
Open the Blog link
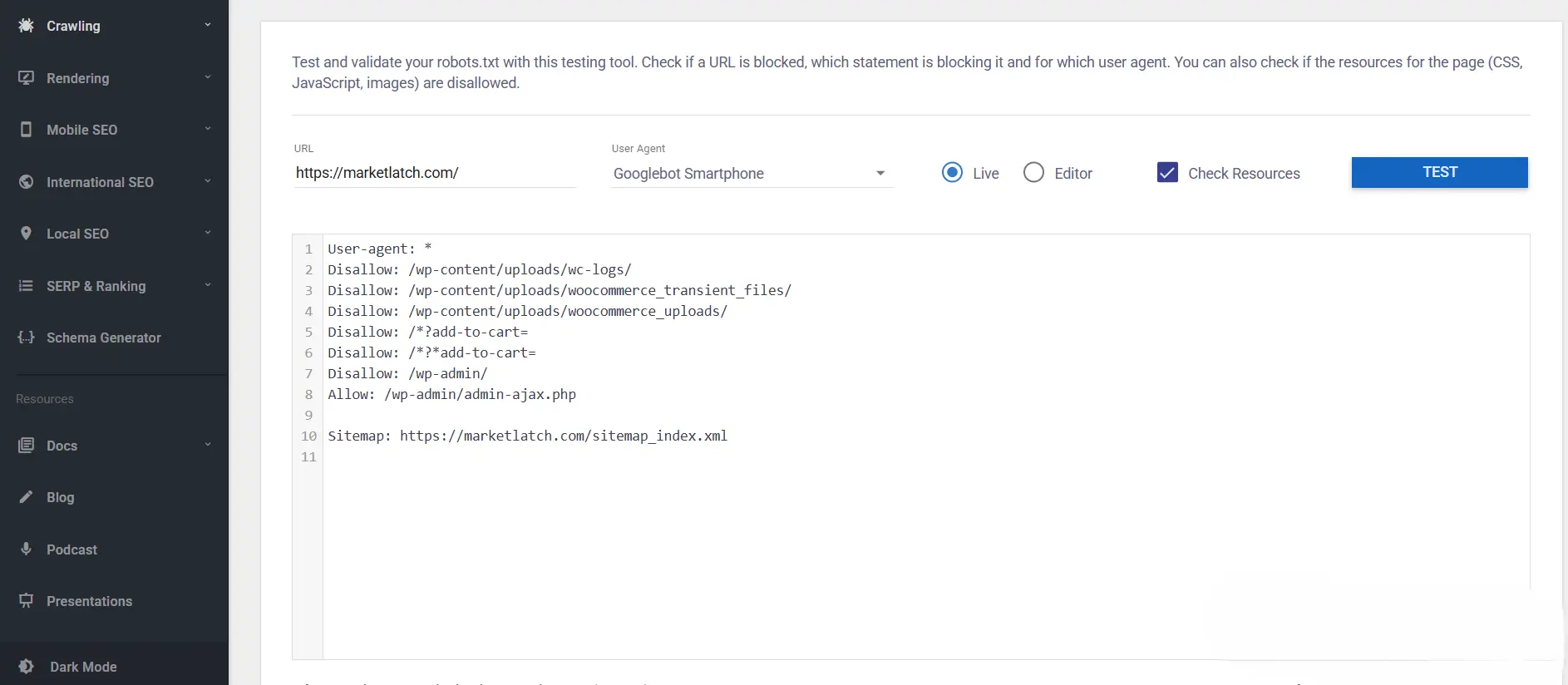(60, 497)
